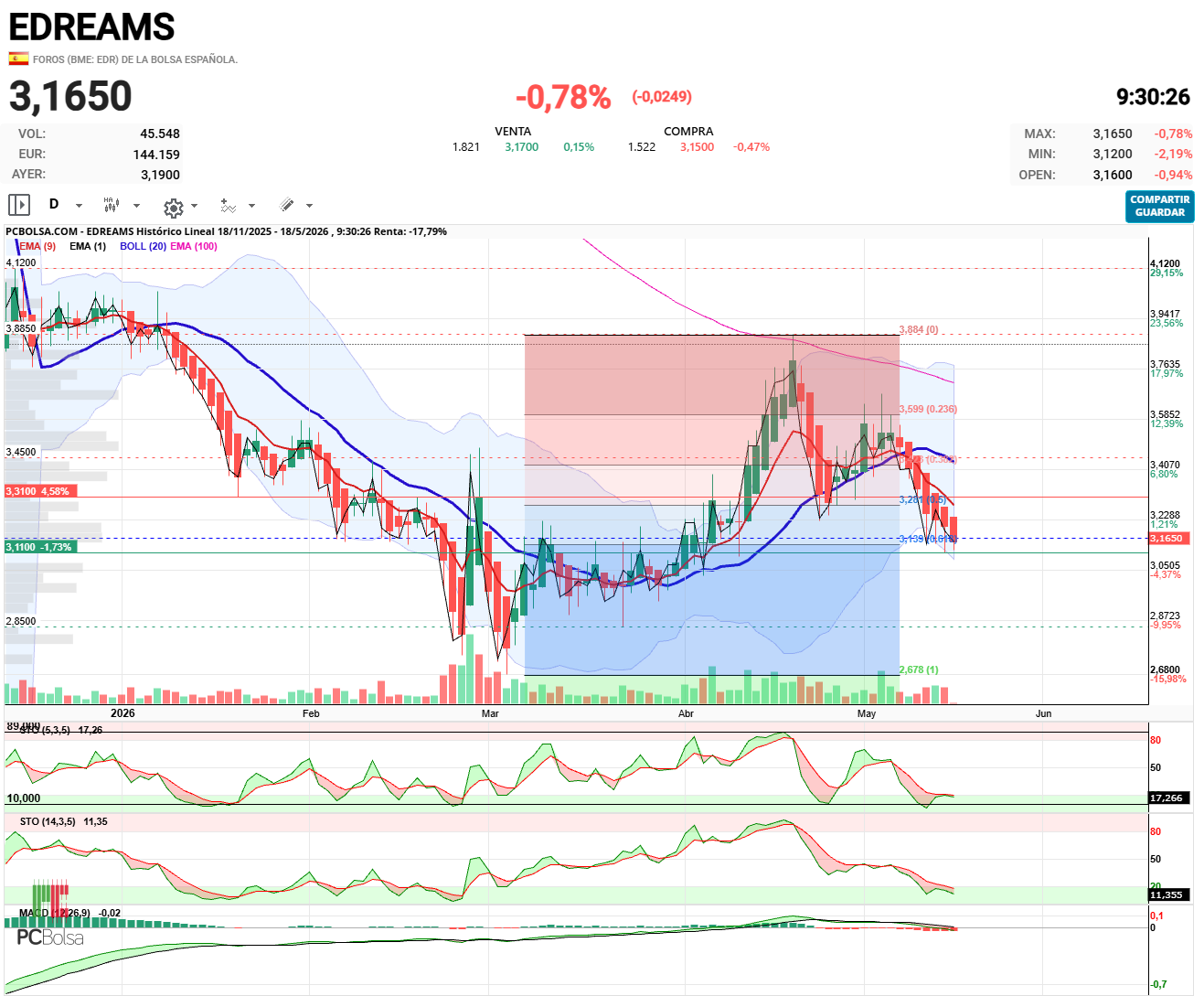Viewport: 1204px width, 996px height.
Task: Select the EMA (100) indicator legend
Action: 194,246
